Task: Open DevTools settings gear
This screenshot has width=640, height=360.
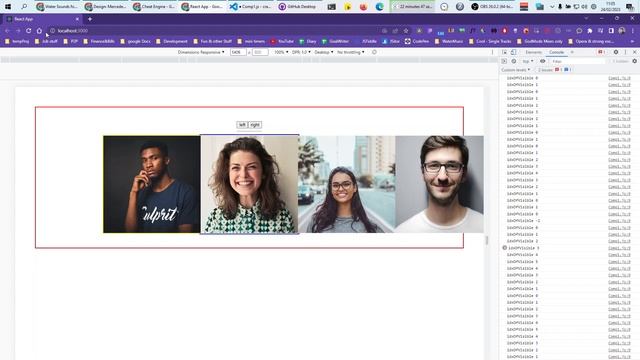Action: click(x=616, y=52)
